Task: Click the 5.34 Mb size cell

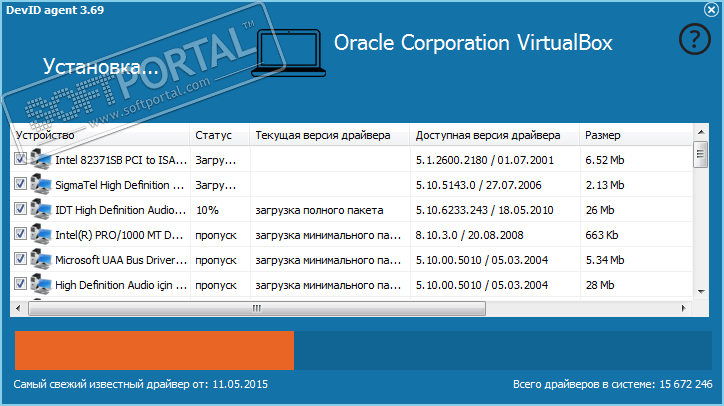Action: click(x=604, y=260)
